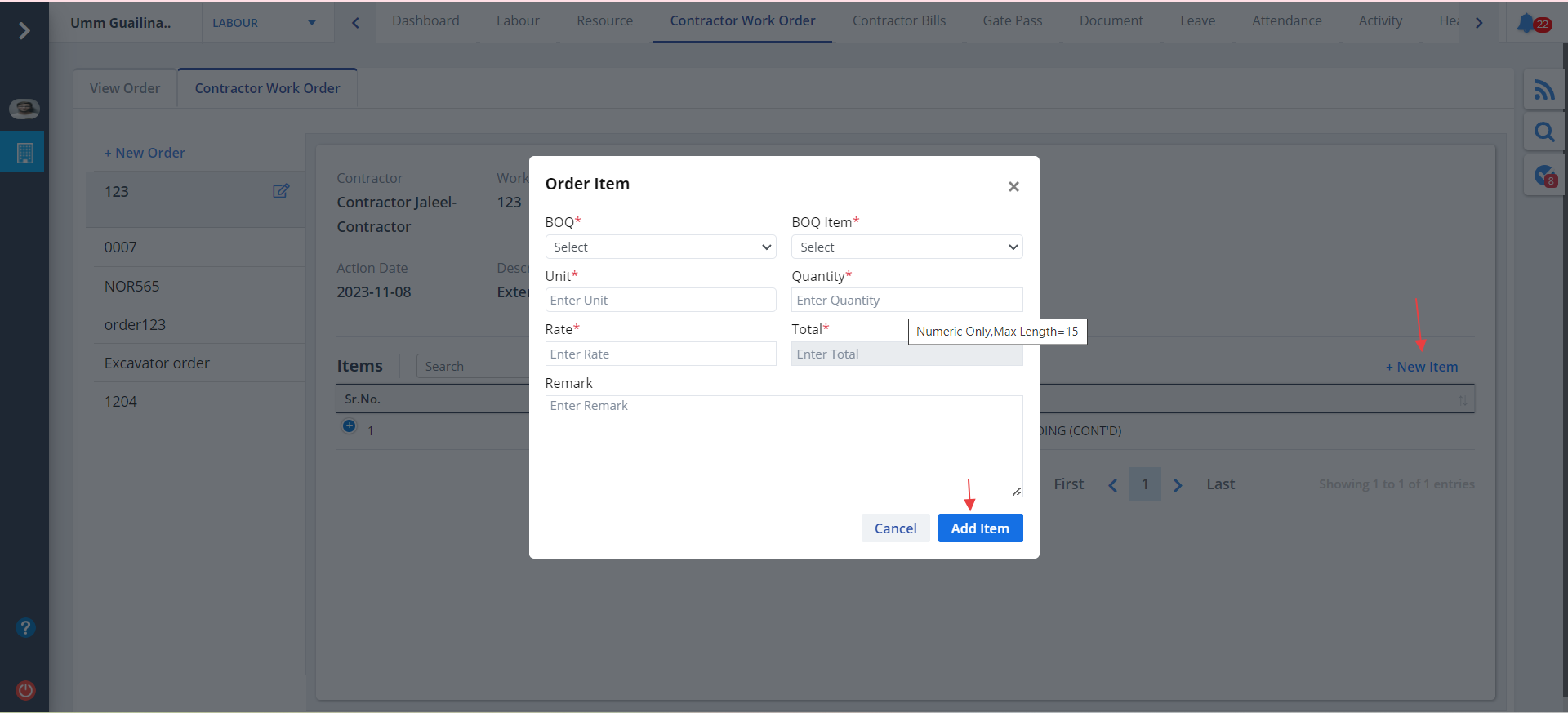Click the edit icon beside order 123
This screenshot has height=713, width=1568.
(281, 191)
